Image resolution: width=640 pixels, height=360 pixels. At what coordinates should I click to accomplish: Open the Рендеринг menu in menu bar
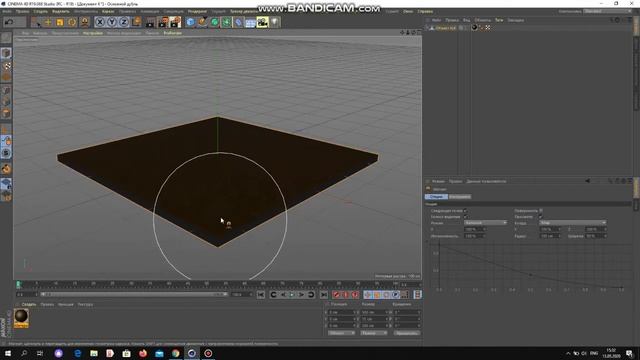197,11
